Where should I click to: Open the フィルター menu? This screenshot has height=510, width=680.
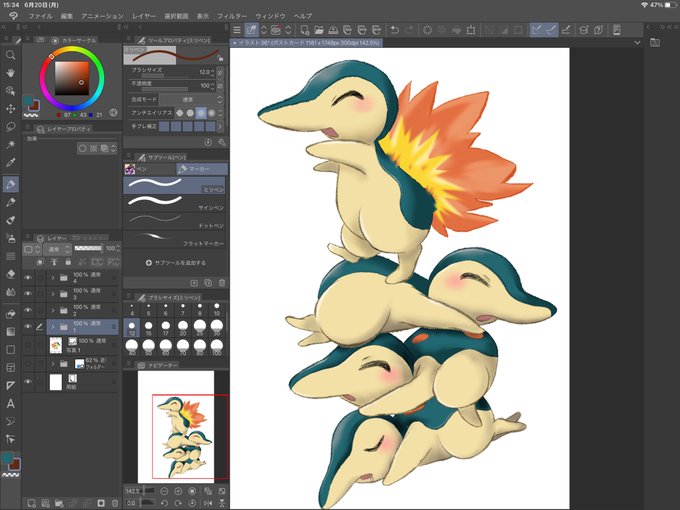[x=232, y=16]
